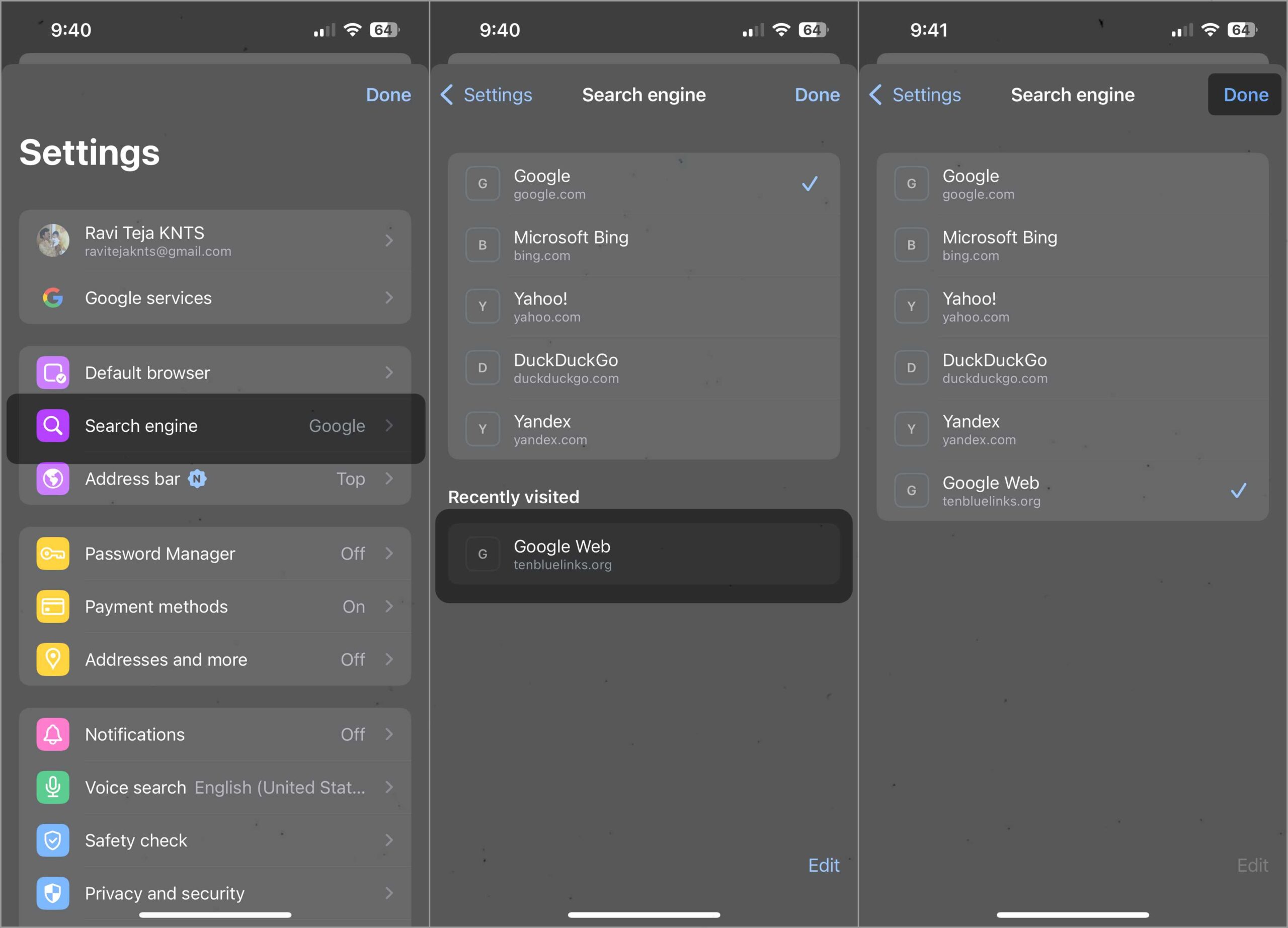The height and width of the screenshot is (928, 1288).
Task: Open the Addresses and more settings
Action: [215, 659]
